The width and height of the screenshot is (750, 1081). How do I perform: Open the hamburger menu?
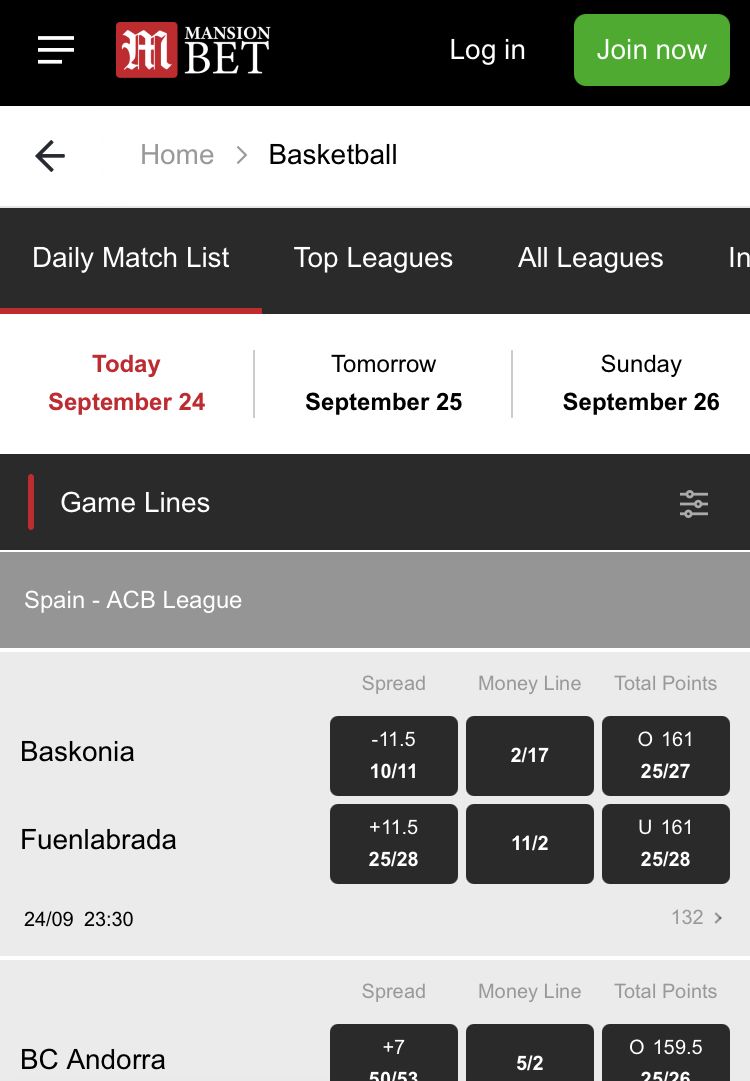(x=56, y=50)
